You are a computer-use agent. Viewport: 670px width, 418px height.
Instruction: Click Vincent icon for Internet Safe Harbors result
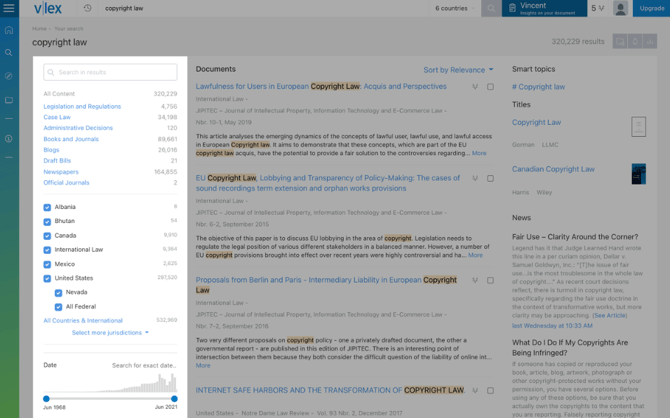pyautogui.click(x=475, y=391)
